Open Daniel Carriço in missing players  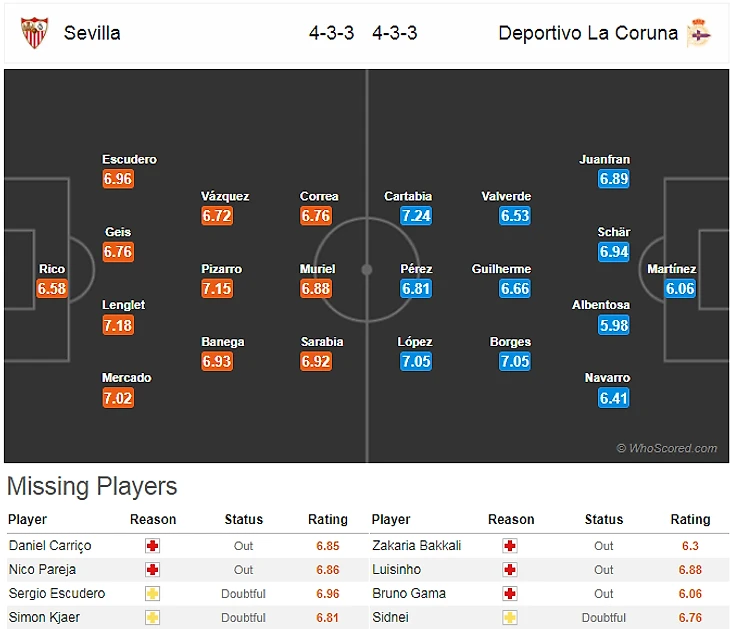(50, 546)
